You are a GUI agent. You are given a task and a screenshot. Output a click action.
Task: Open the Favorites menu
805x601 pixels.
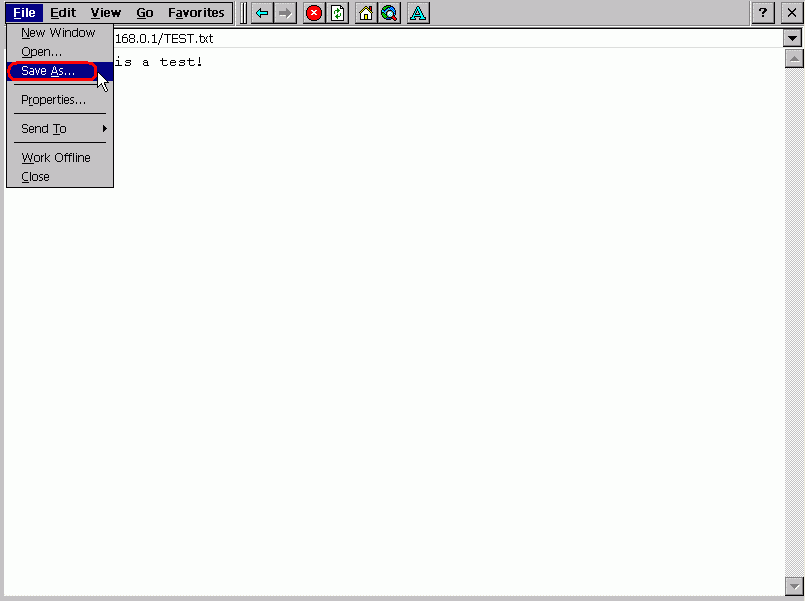pyautogui.click(x=196, y=13)
